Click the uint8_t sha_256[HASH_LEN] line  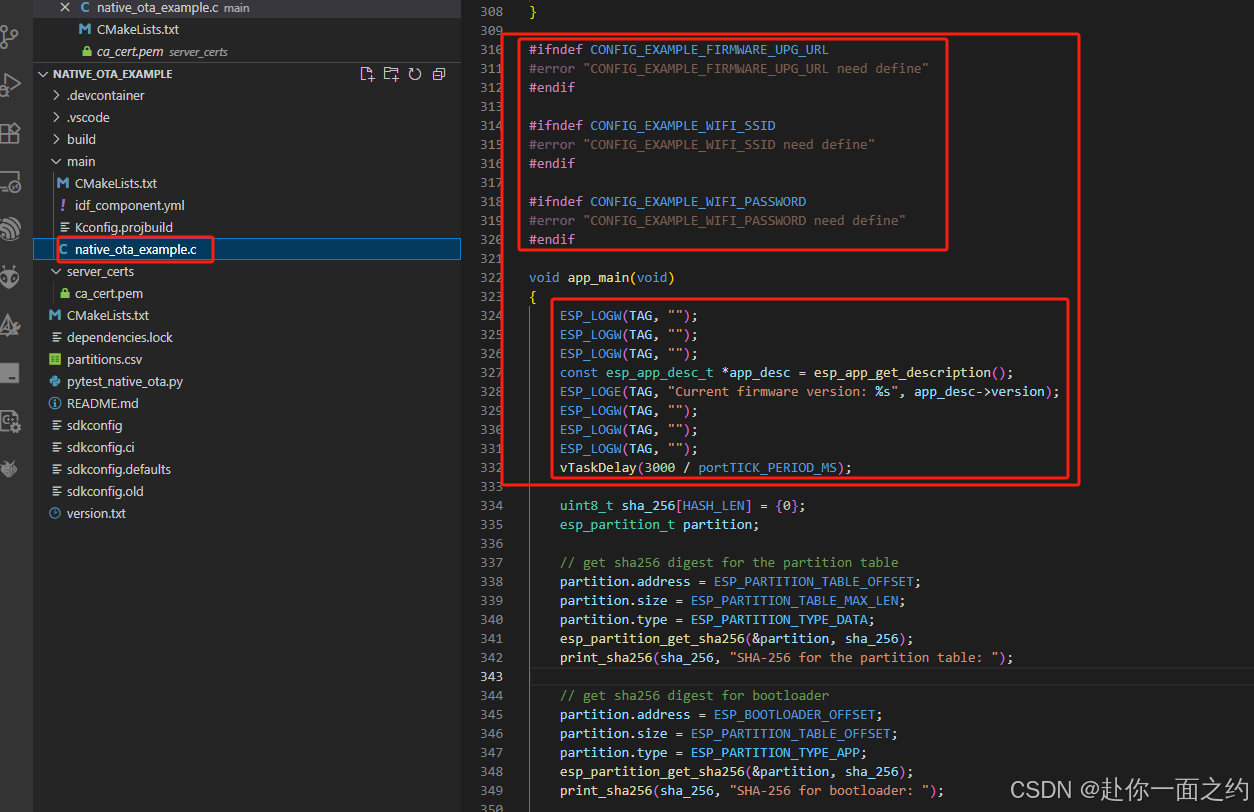682,506
